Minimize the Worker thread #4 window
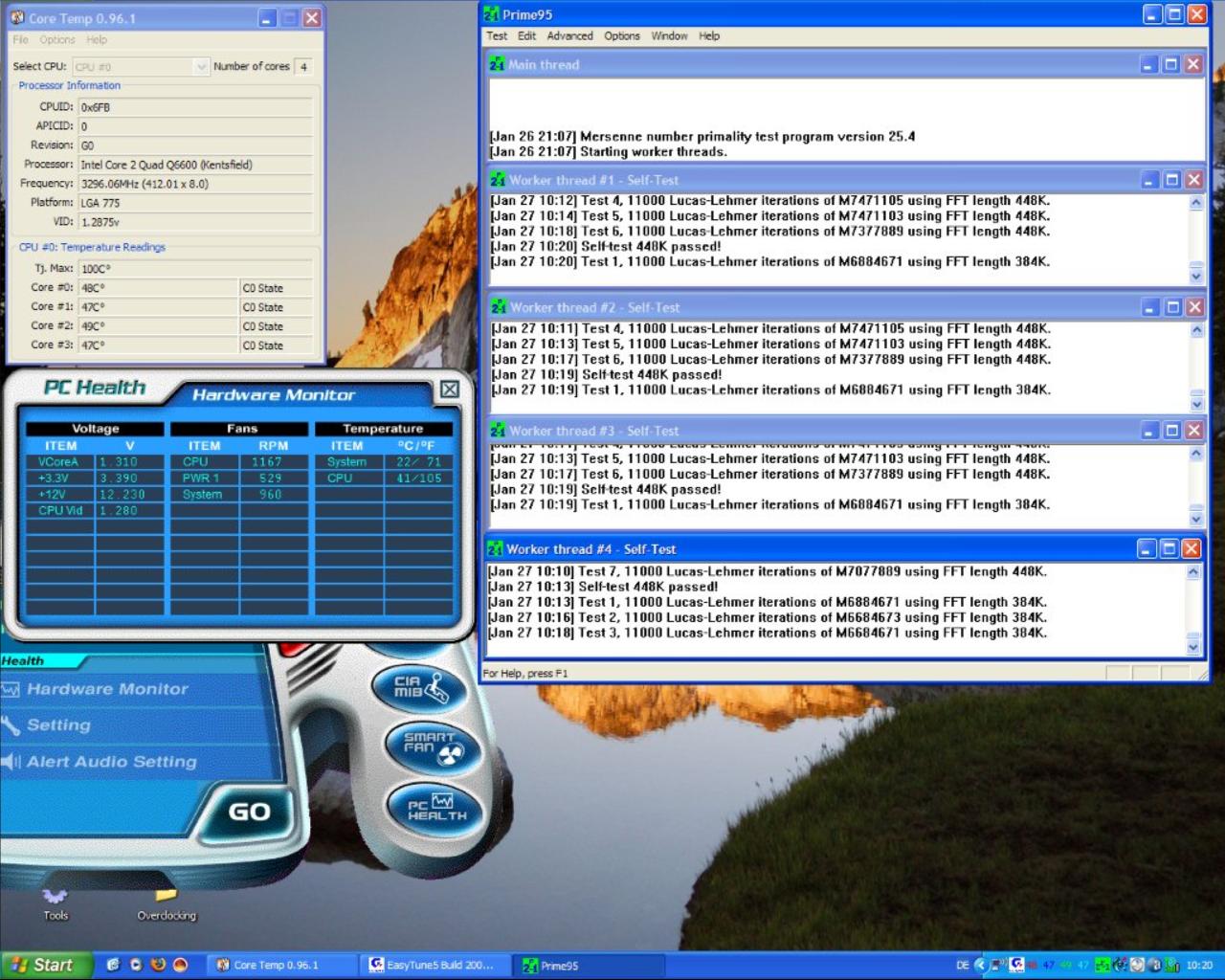Image resolution: width=1225 pixels, height=980 pixels. [x=1147, y=548]
